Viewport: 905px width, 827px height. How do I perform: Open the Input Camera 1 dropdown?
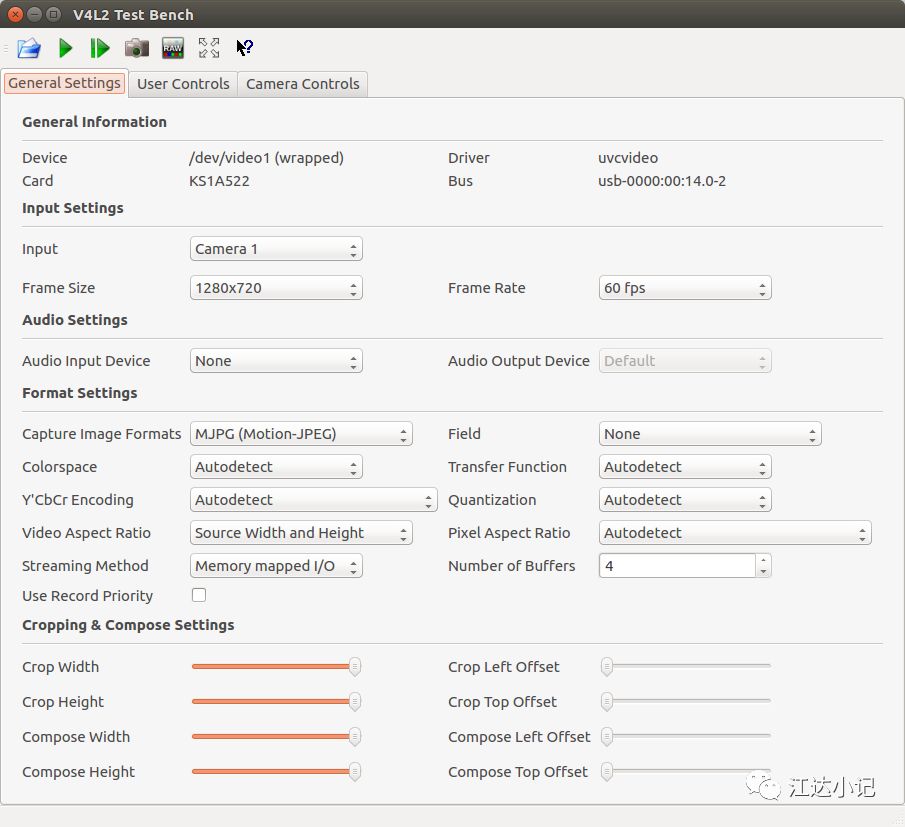coord(276,249)
